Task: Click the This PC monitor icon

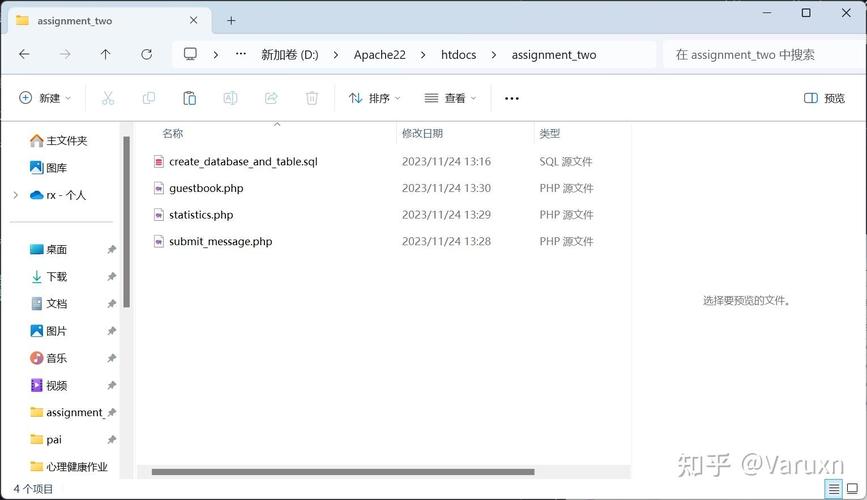Action: 190,54
